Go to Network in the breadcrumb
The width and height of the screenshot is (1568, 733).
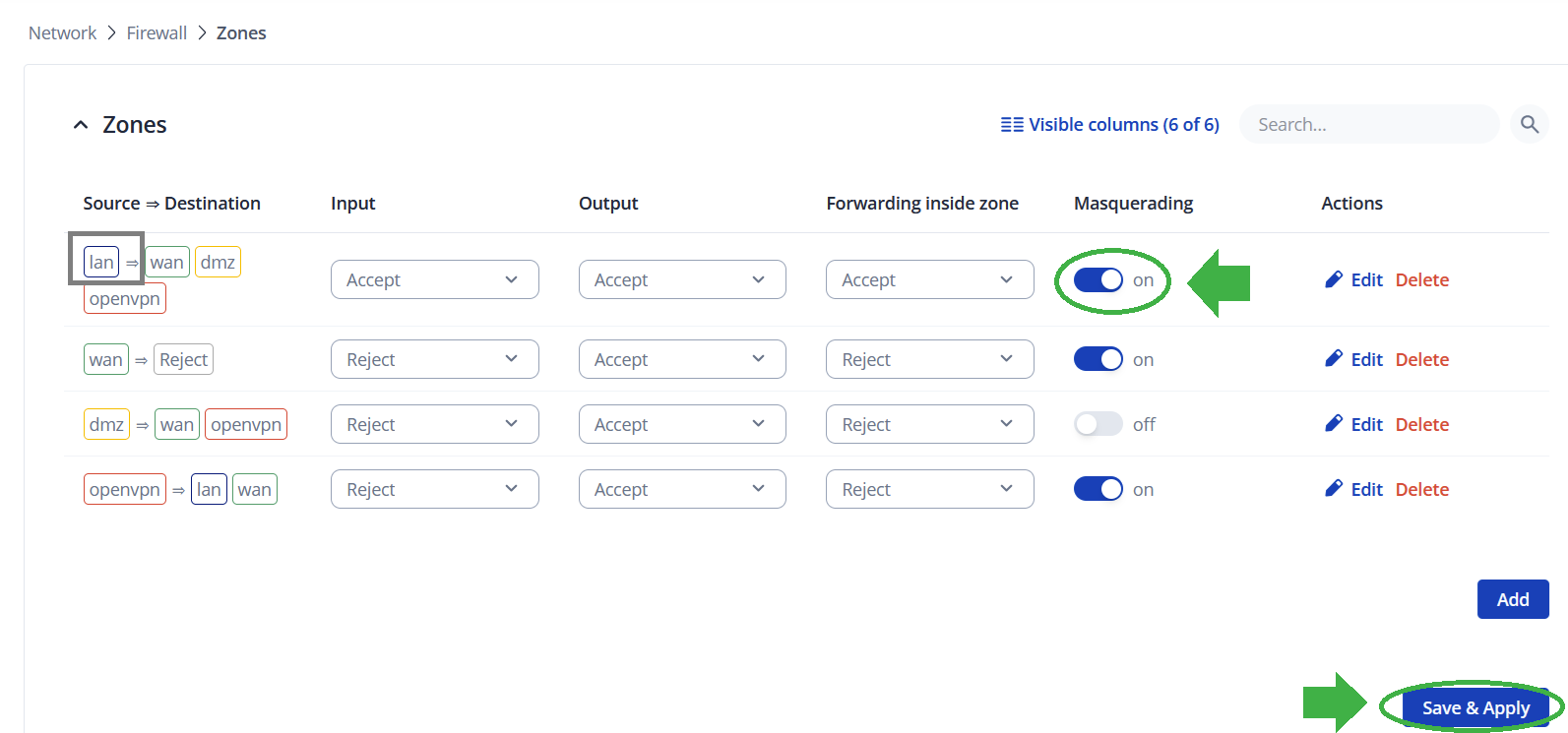(x=63, y=33)
